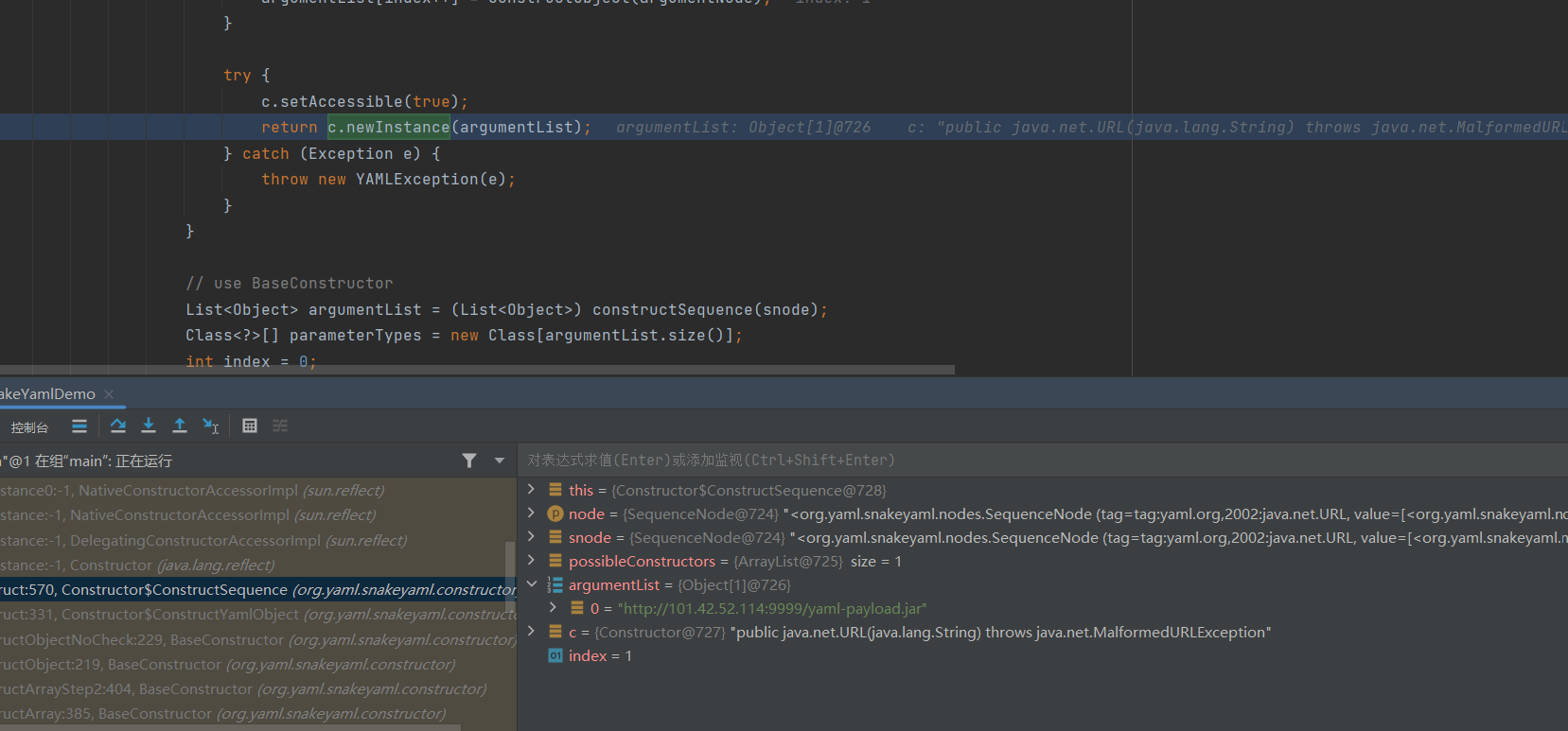Open the 控制台 console tab
1568x731 pixels.
[x=29, y=427]
